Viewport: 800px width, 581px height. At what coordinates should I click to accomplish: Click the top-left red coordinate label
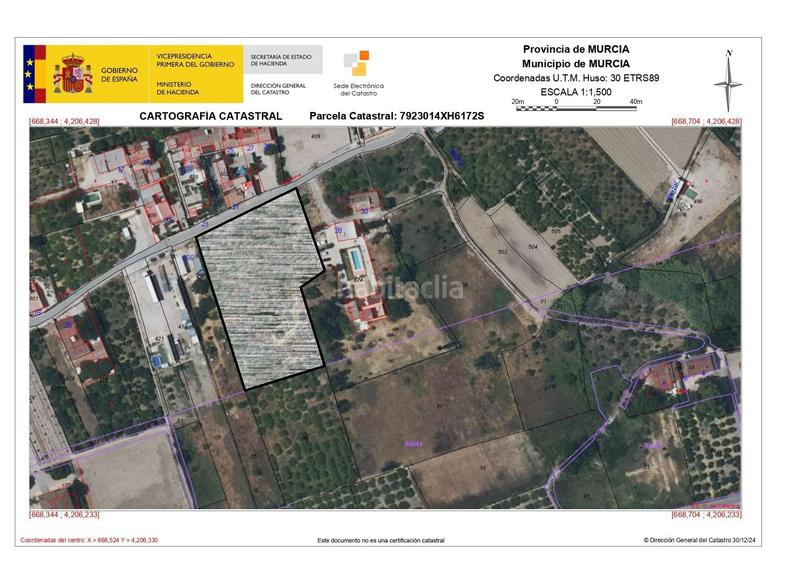point(65,121)
